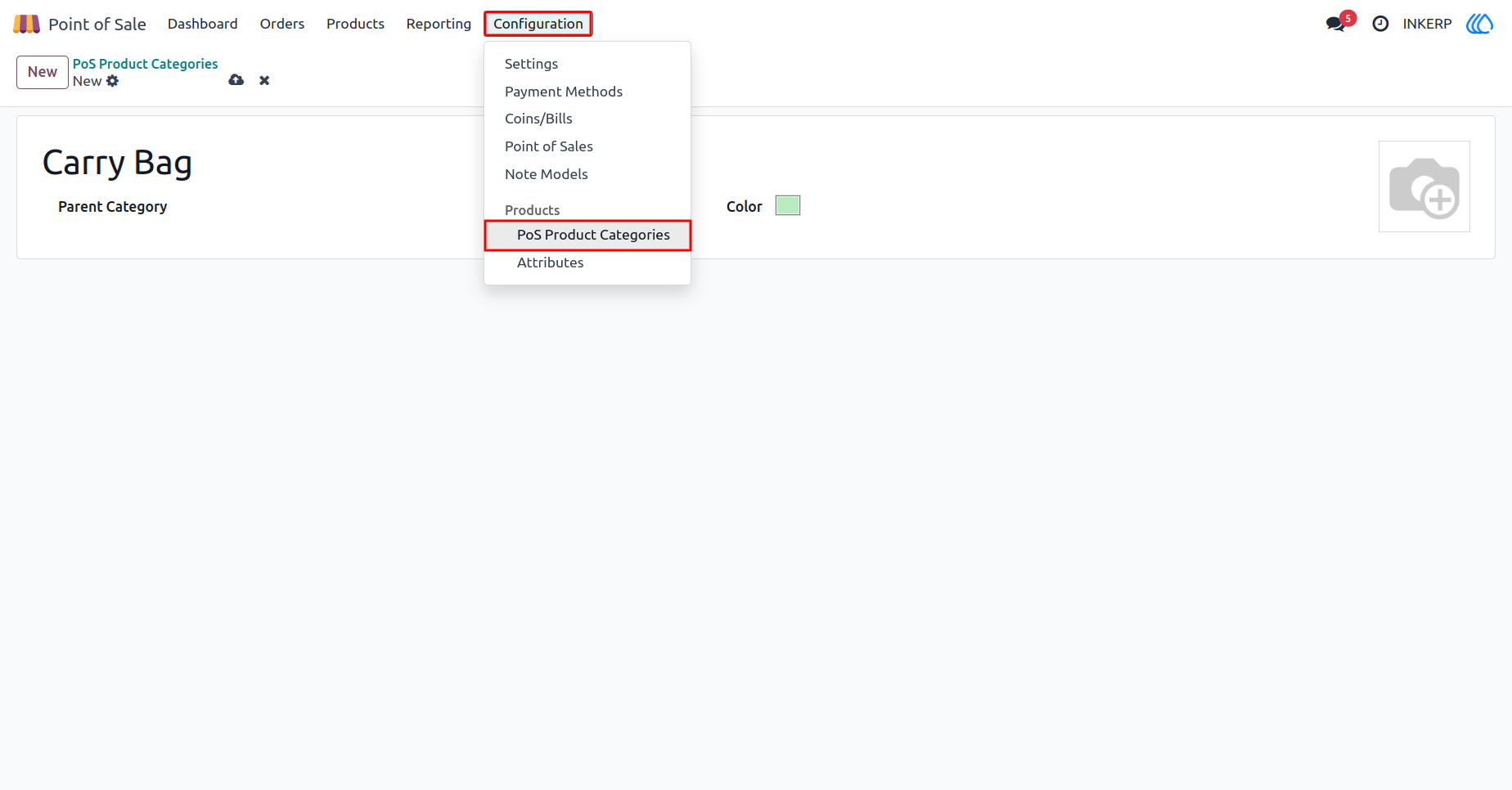Select PoS Product Categories menu entry

(587, 235)
